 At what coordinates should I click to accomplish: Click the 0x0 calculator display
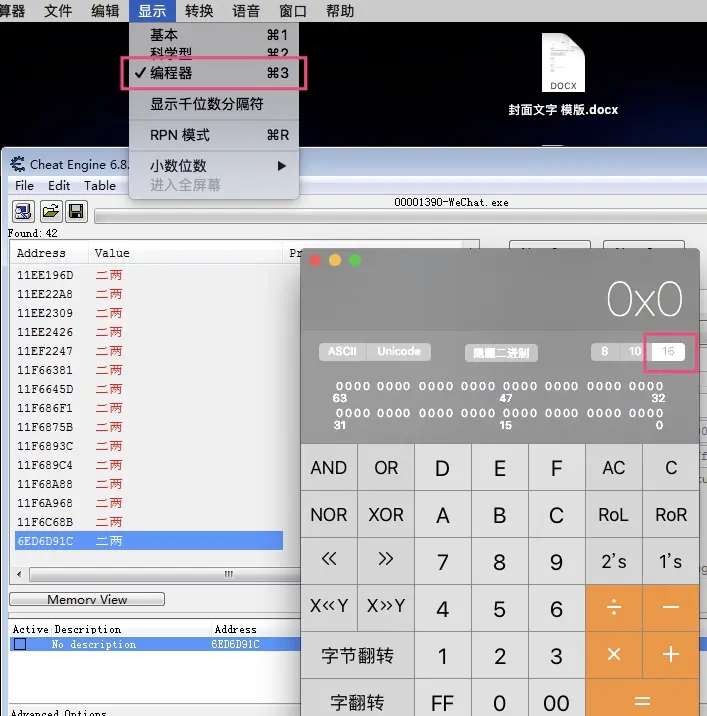644,300
